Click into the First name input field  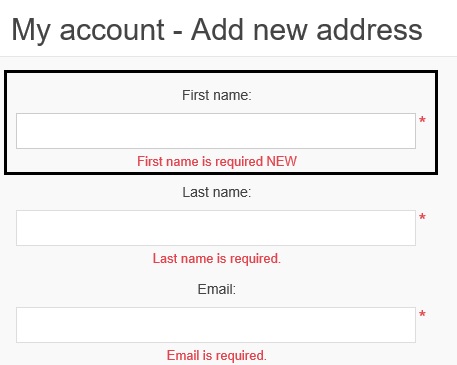click(216, 131)
